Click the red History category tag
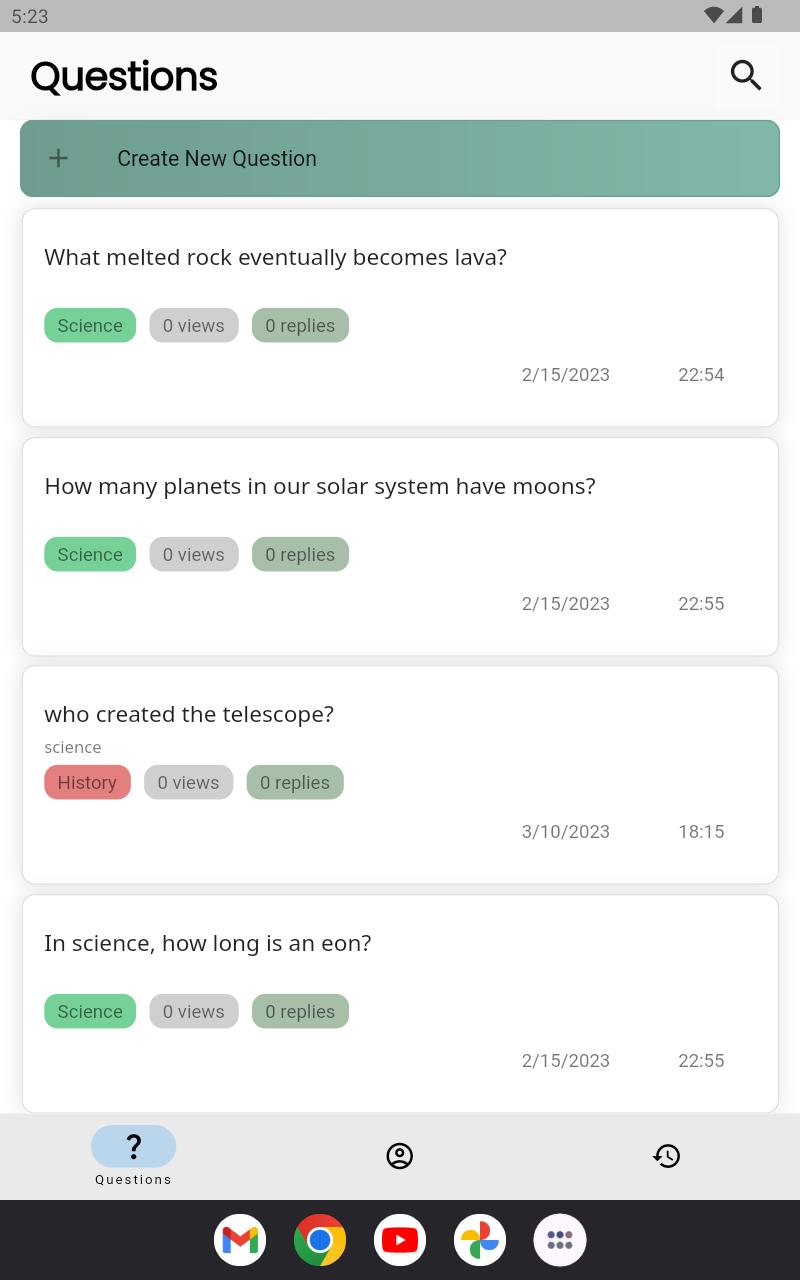Image resolution: width=800 pixels, height=1280 pixels. (x=87, y=783)
